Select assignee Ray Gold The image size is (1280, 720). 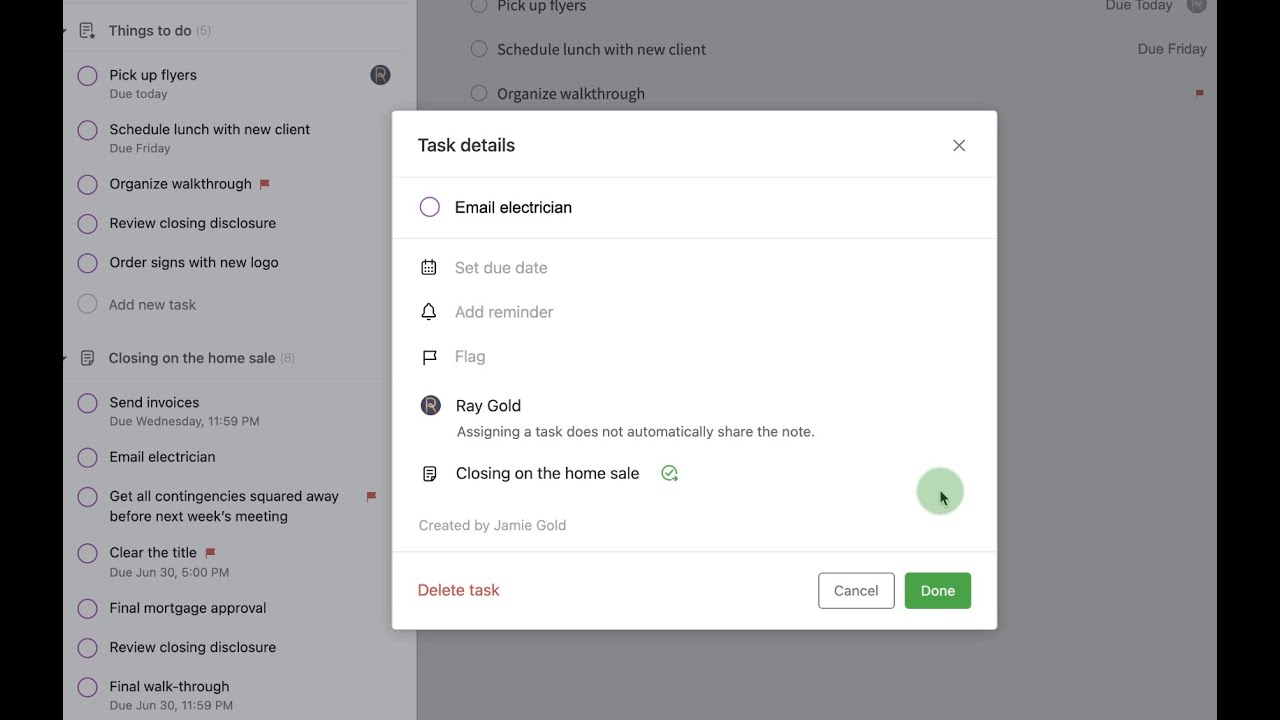pyautogui.click(x=488, y=406)
